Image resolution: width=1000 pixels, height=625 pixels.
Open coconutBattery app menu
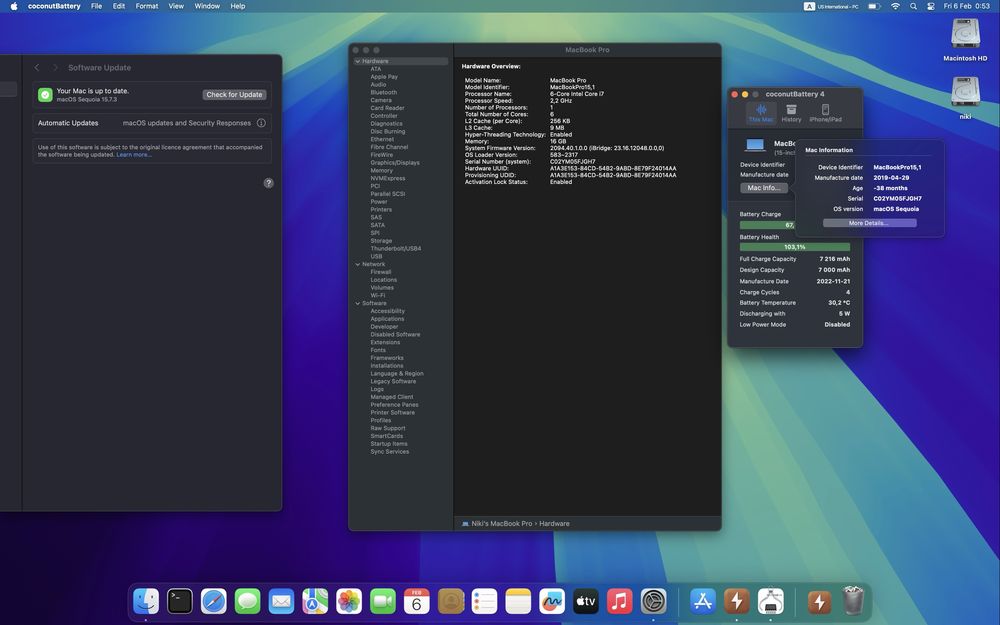coord(54,6)
